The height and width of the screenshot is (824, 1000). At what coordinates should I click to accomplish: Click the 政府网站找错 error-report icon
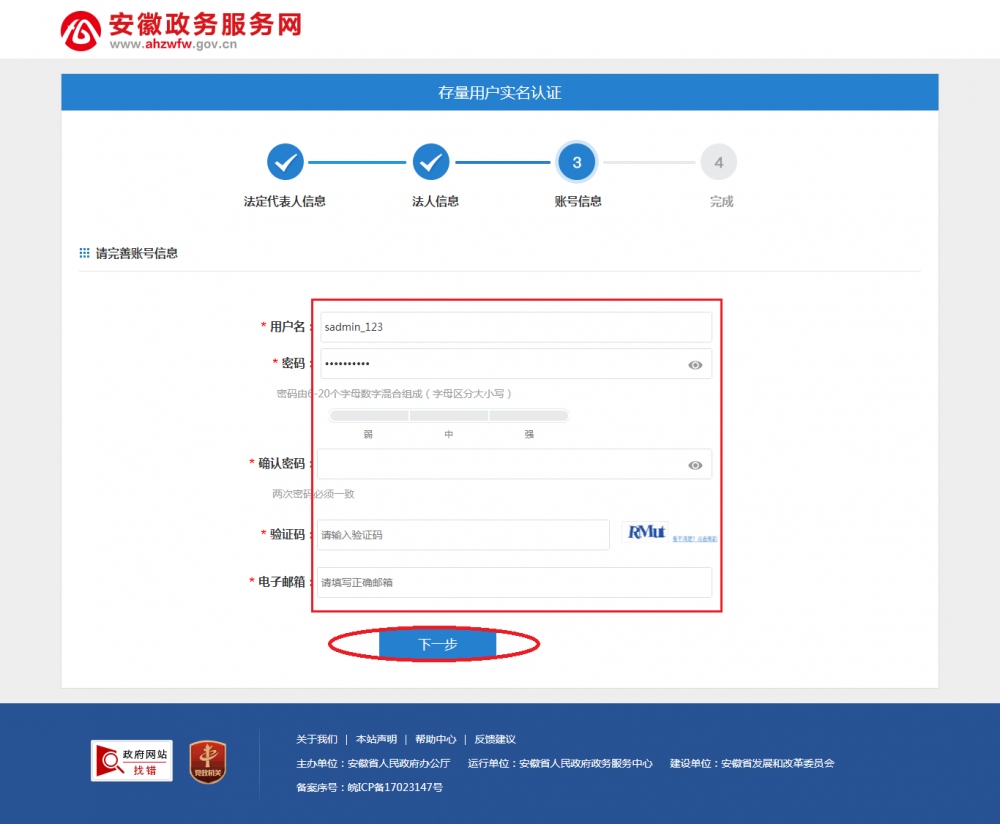(131, 760)
